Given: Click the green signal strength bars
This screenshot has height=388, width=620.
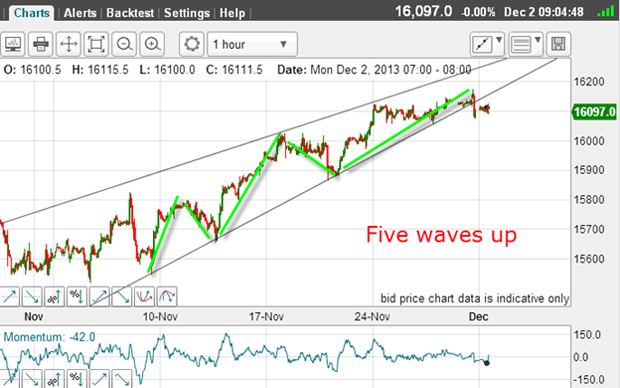Looking at the screenshot, I should 605,11.
